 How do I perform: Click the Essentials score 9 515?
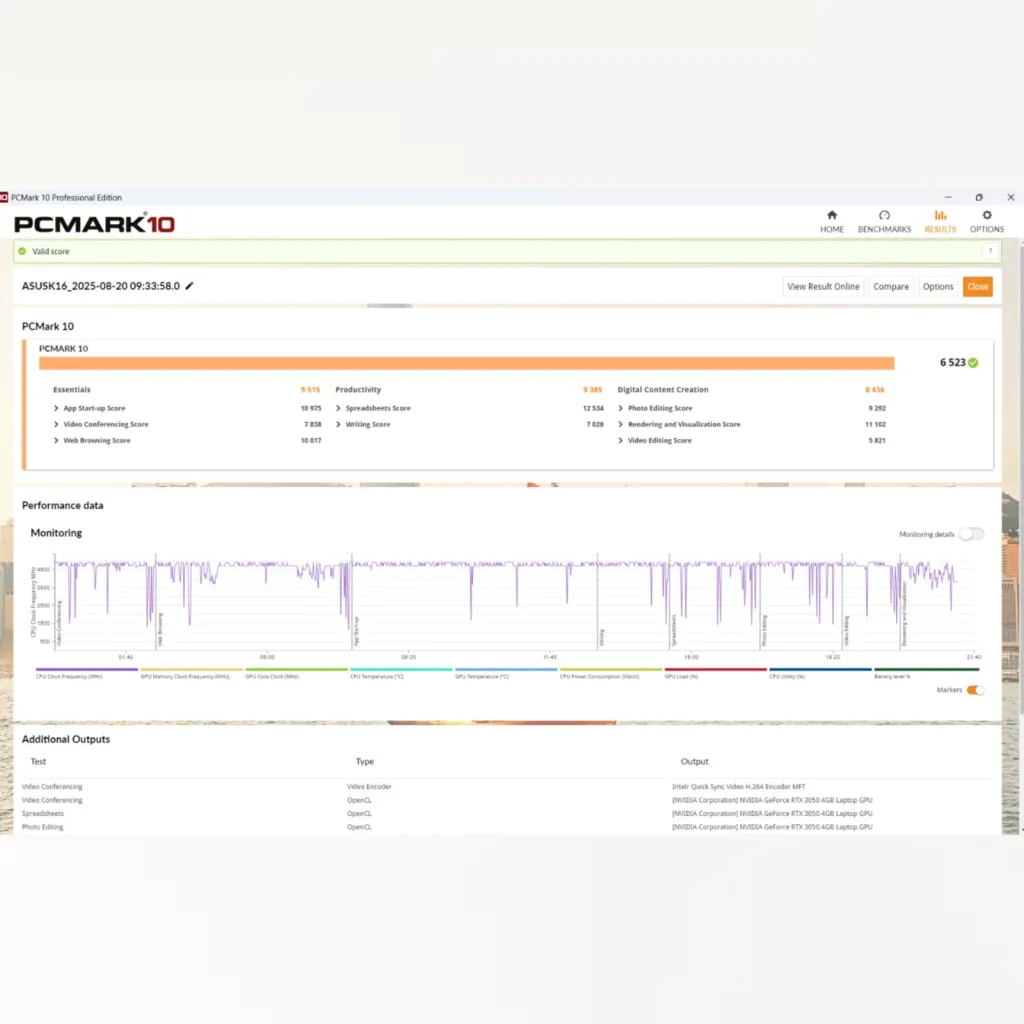(x=310, y=390)
